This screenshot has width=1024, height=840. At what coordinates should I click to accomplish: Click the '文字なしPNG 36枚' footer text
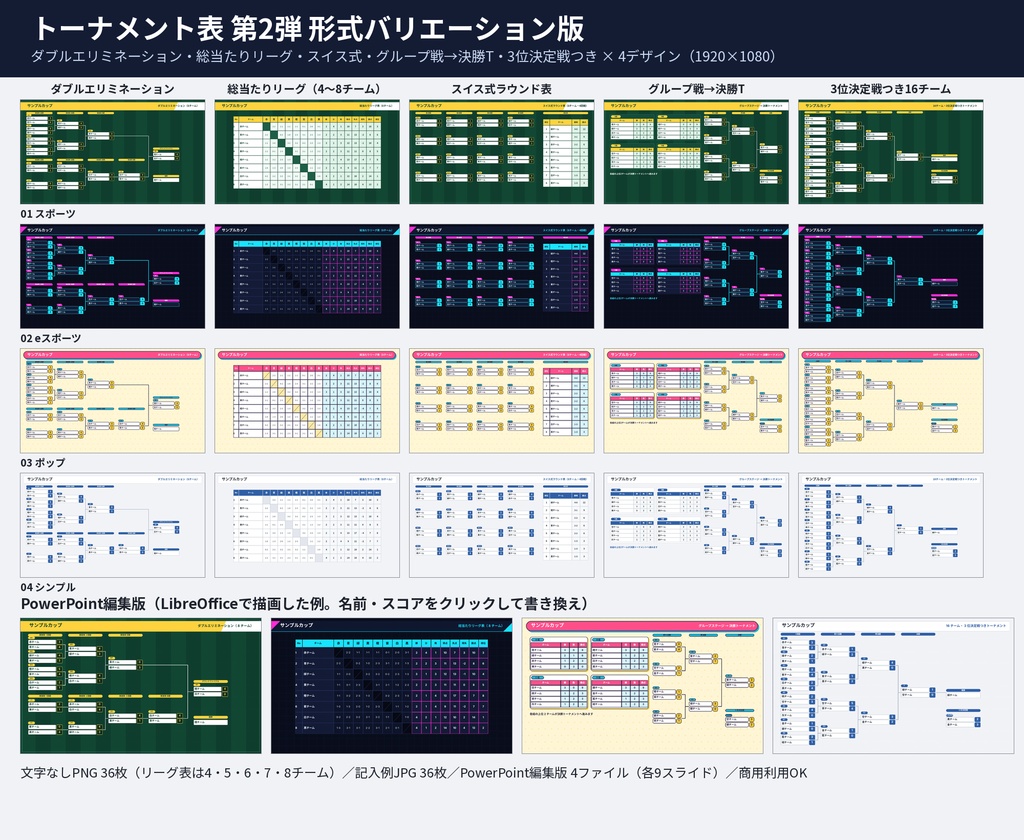click(x=74, y=773)
